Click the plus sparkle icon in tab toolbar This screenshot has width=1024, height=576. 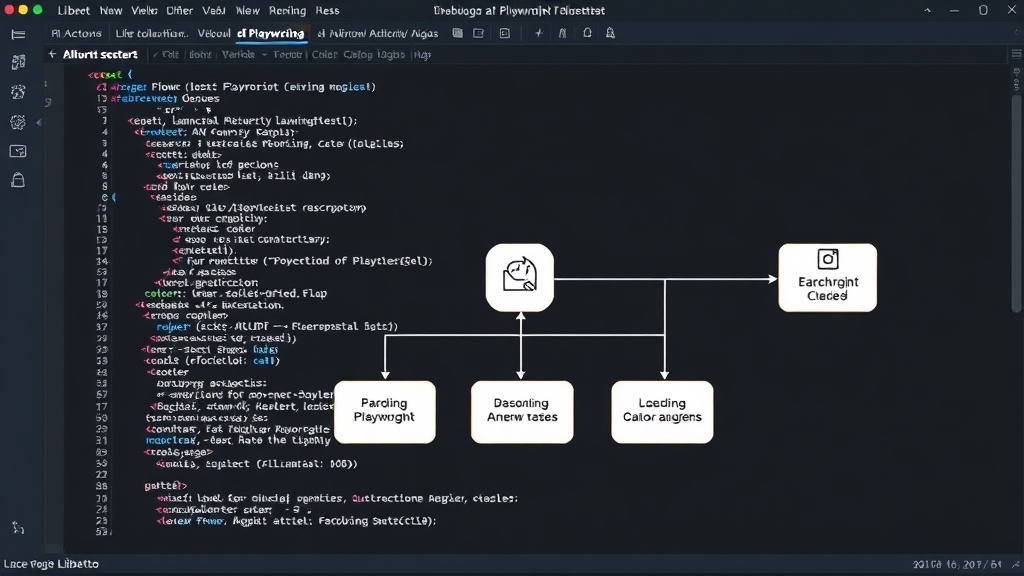coord(539,33)
